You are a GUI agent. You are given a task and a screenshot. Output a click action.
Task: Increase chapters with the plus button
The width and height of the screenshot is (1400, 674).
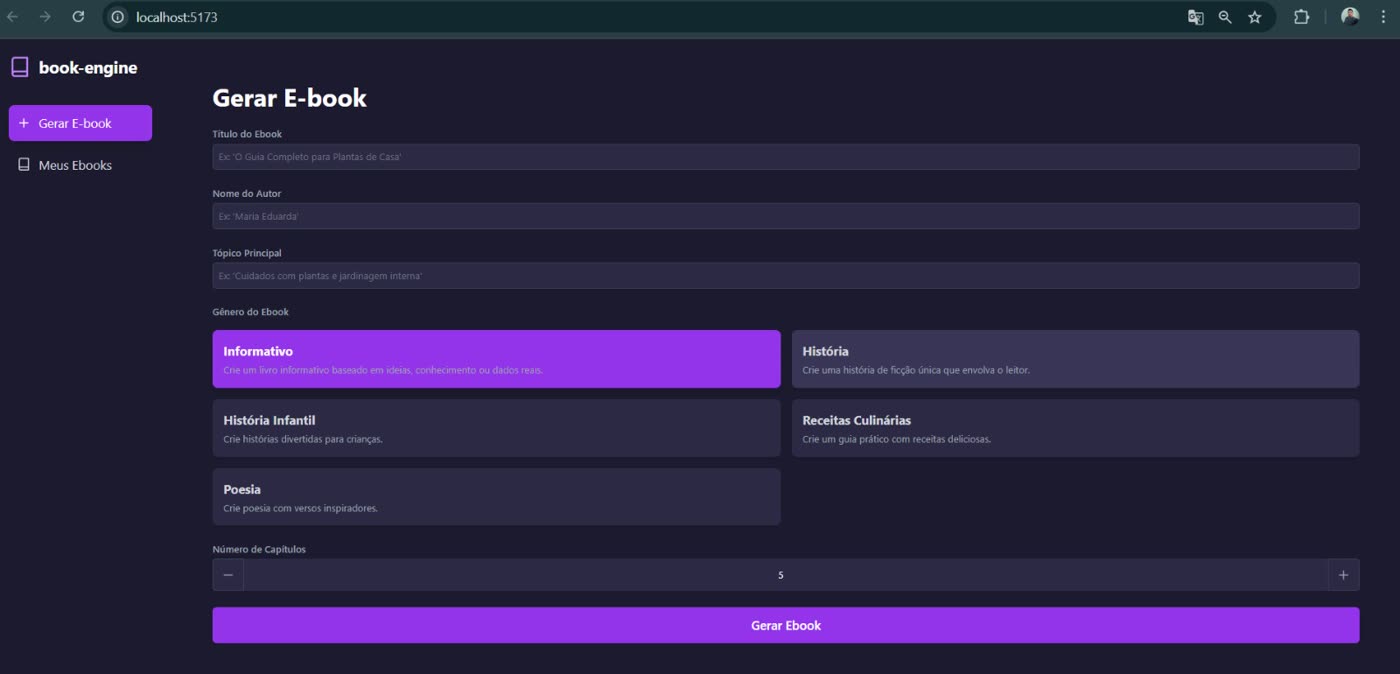pos(1343,575)
